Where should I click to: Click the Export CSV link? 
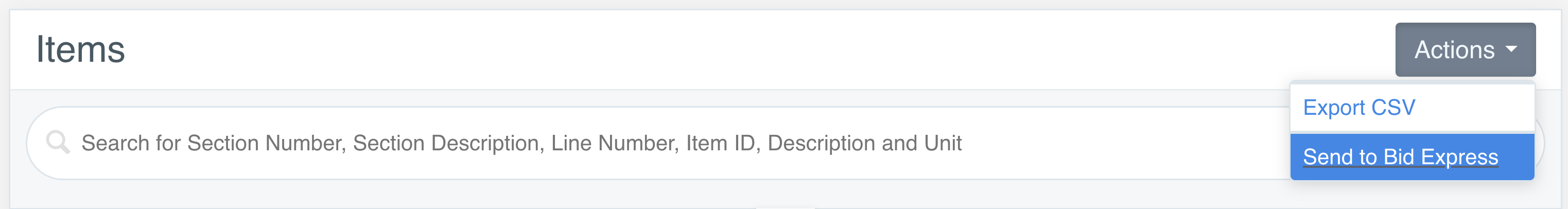point(1358,108)
